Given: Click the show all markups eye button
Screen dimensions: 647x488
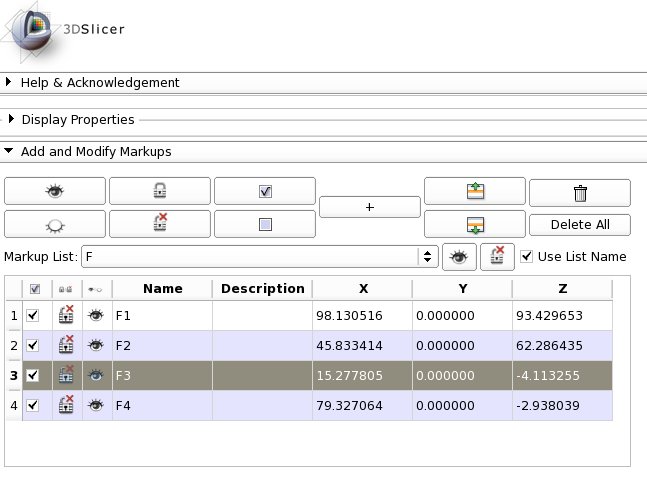Looking at the screenshot, I should click(x=55, y=191).
